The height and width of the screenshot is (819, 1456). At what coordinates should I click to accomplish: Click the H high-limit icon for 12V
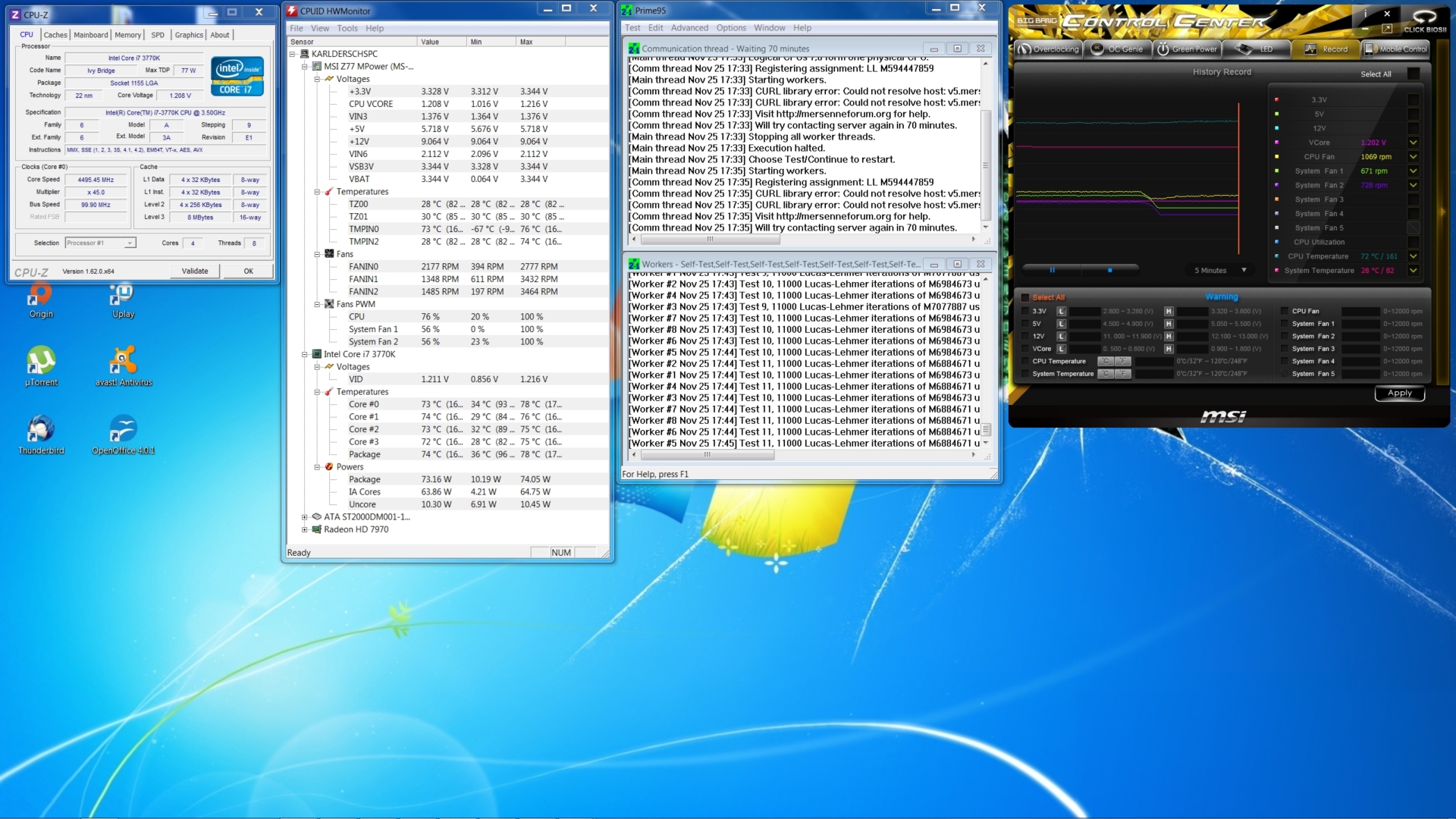tap(1169, 336)
